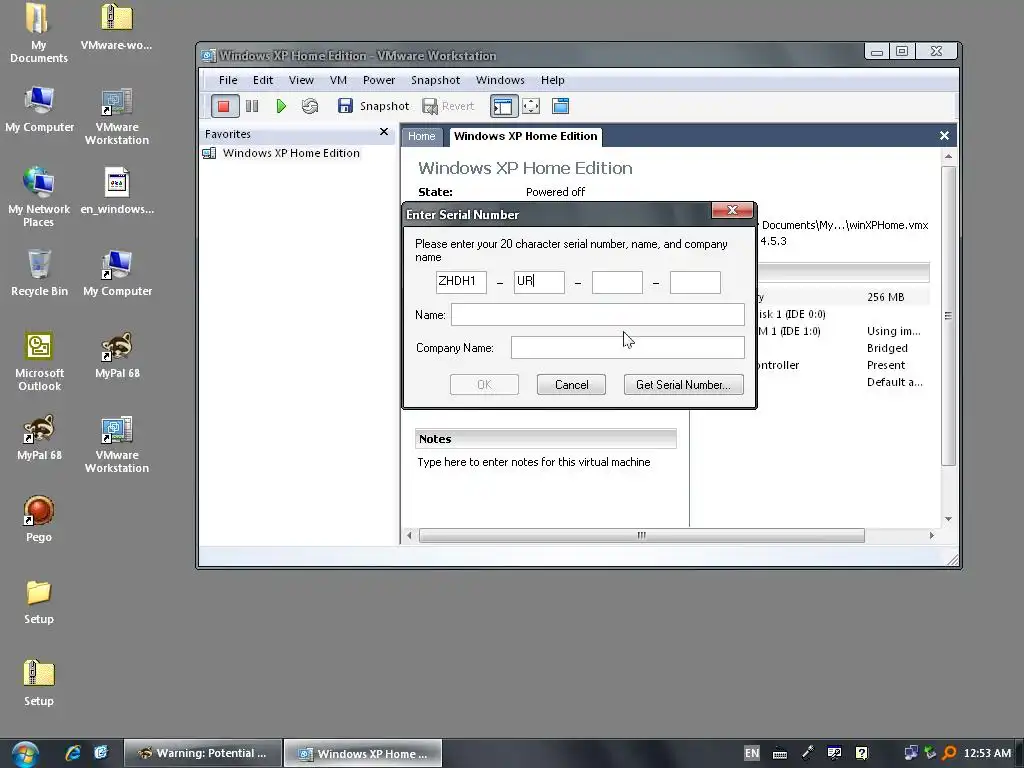Open the Power menu

[x=379, y=80]
